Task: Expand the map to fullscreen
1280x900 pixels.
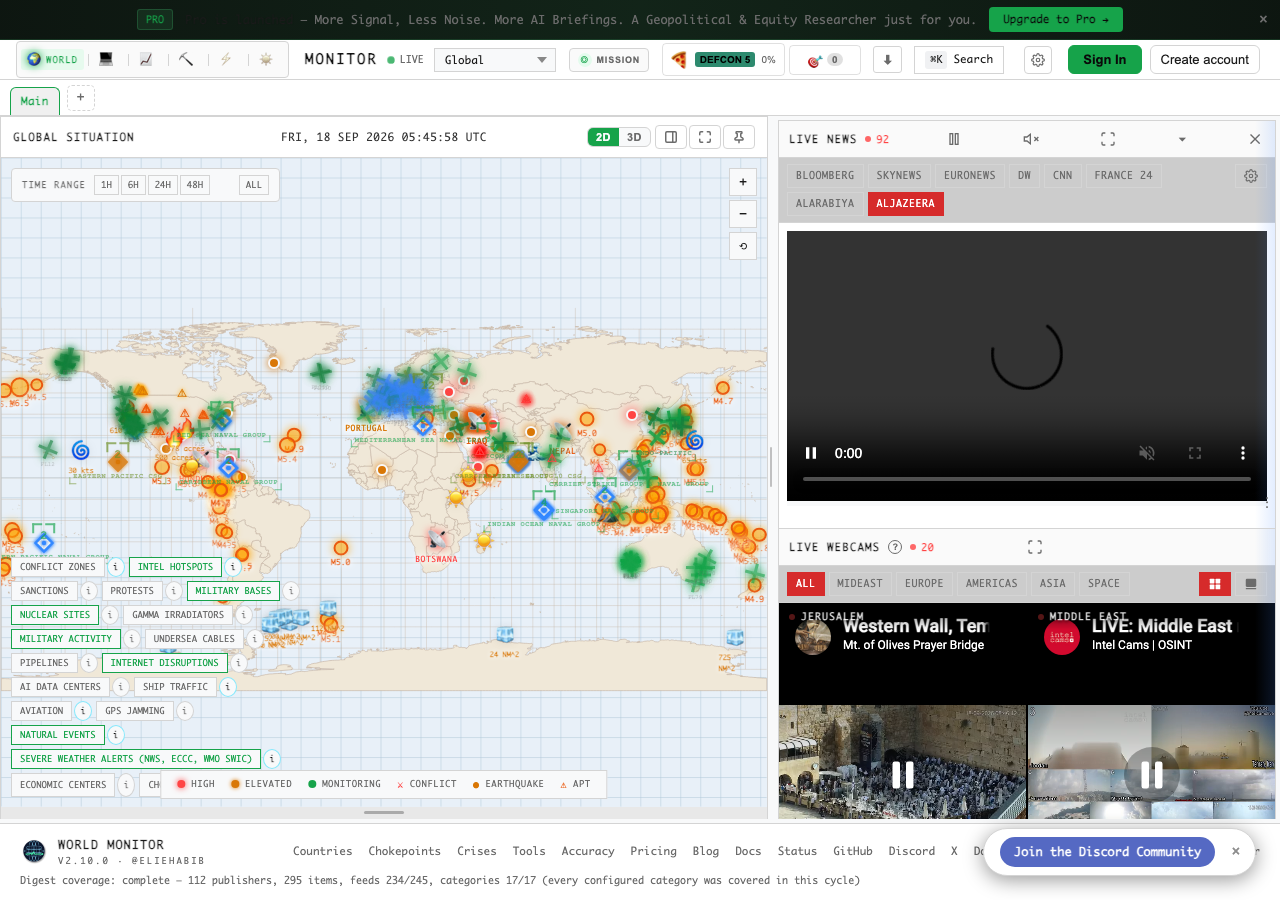Action: 705,137
